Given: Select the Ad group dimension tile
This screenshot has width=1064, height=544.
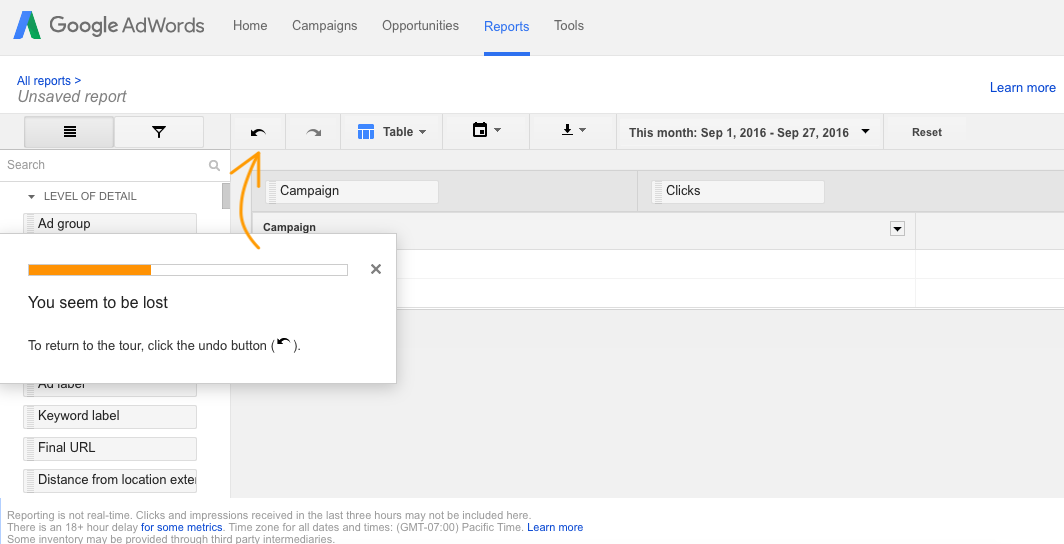Looking at the screenshot, I should pyautogui.click(x=110, y=223).
